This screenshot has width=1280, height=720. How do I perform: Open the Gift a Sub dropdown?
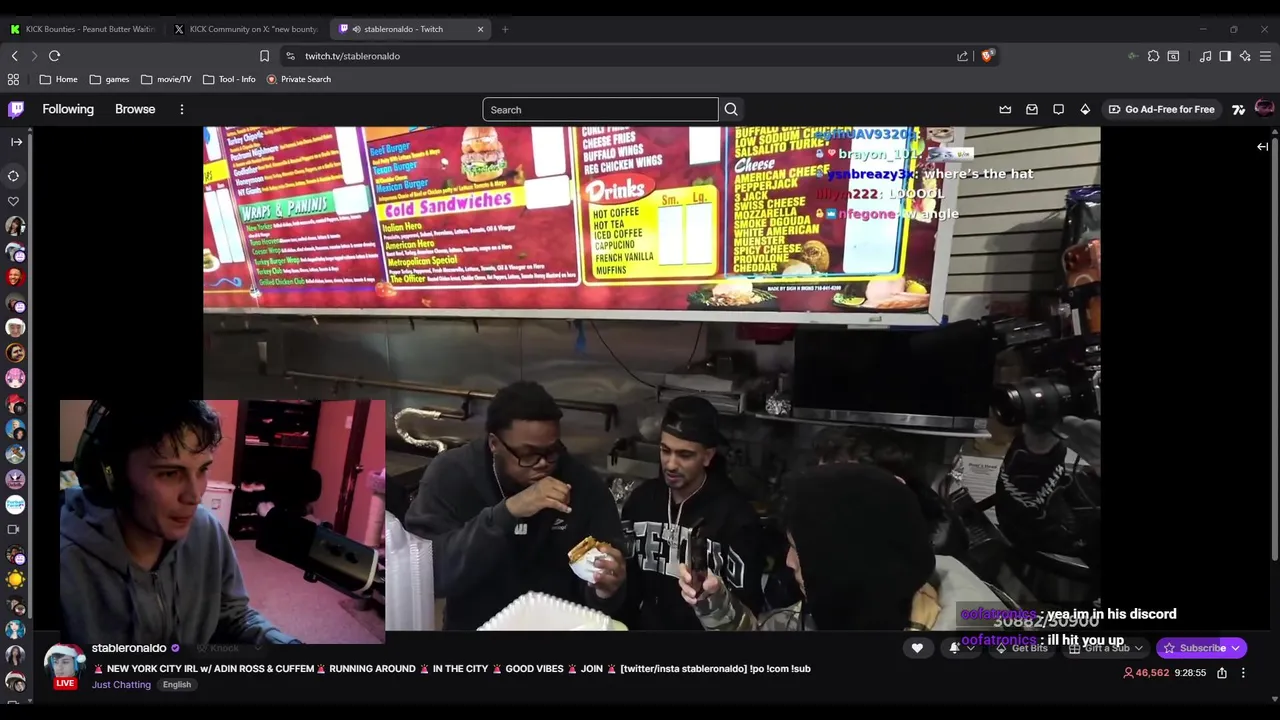(x=1105, y=648)
